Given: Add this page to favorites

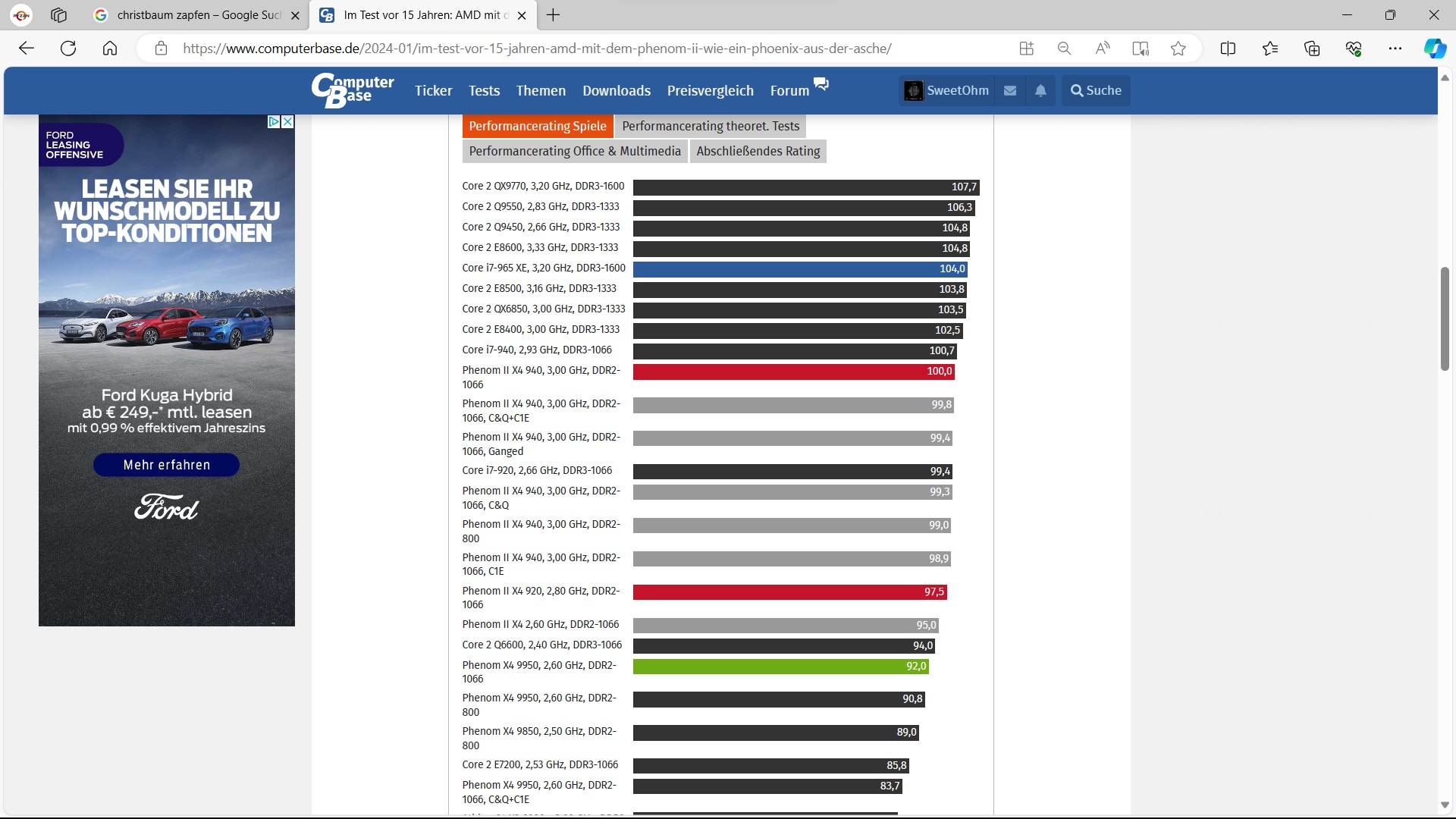Looking at the screenshot, I should 1178,49.
